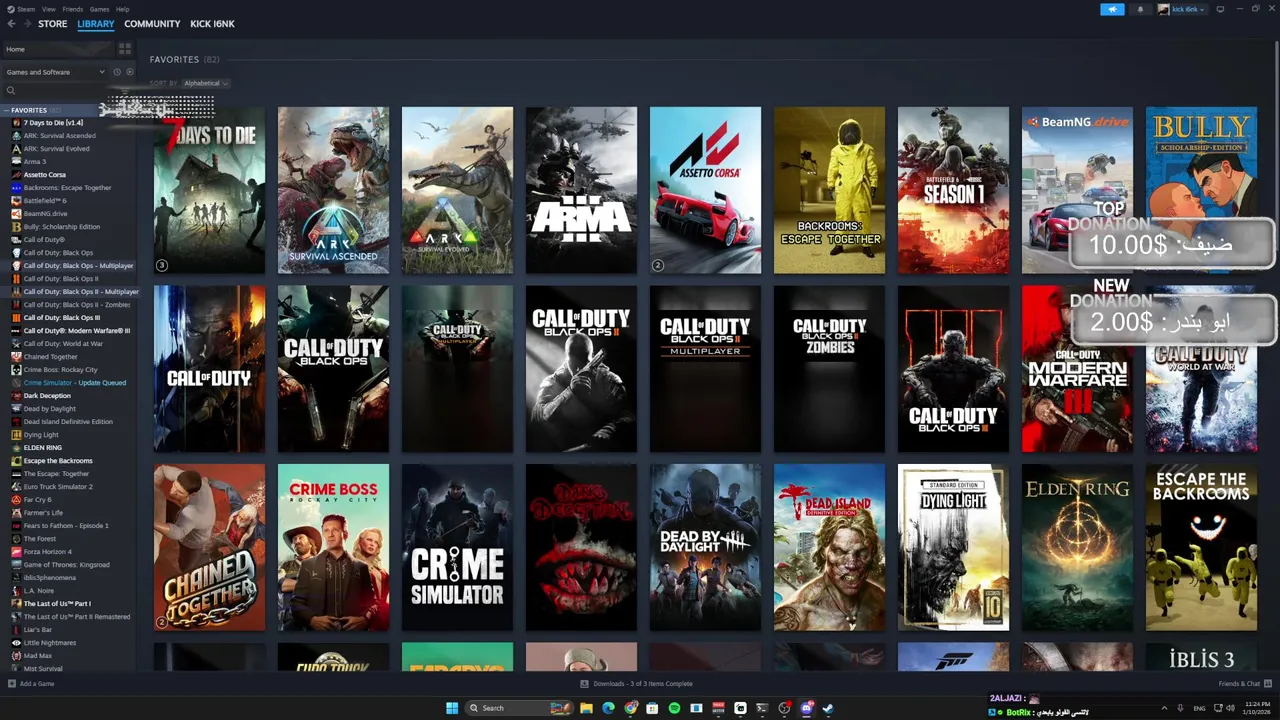The image size is (1280, 720).
Task: Click Add a Game link
Action: 37,684
